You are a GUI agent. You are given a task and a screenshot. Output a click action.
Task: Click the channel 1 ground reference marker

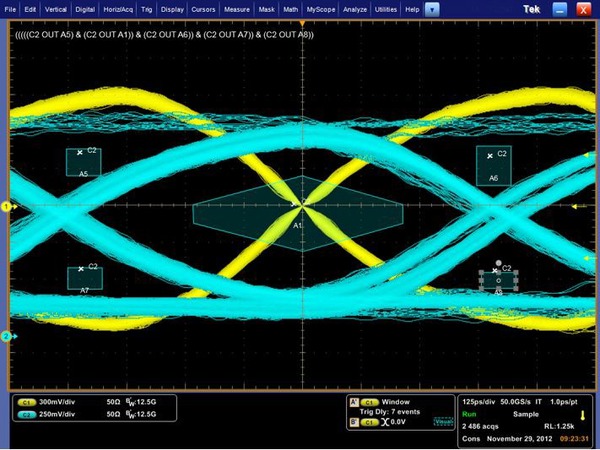6,206
